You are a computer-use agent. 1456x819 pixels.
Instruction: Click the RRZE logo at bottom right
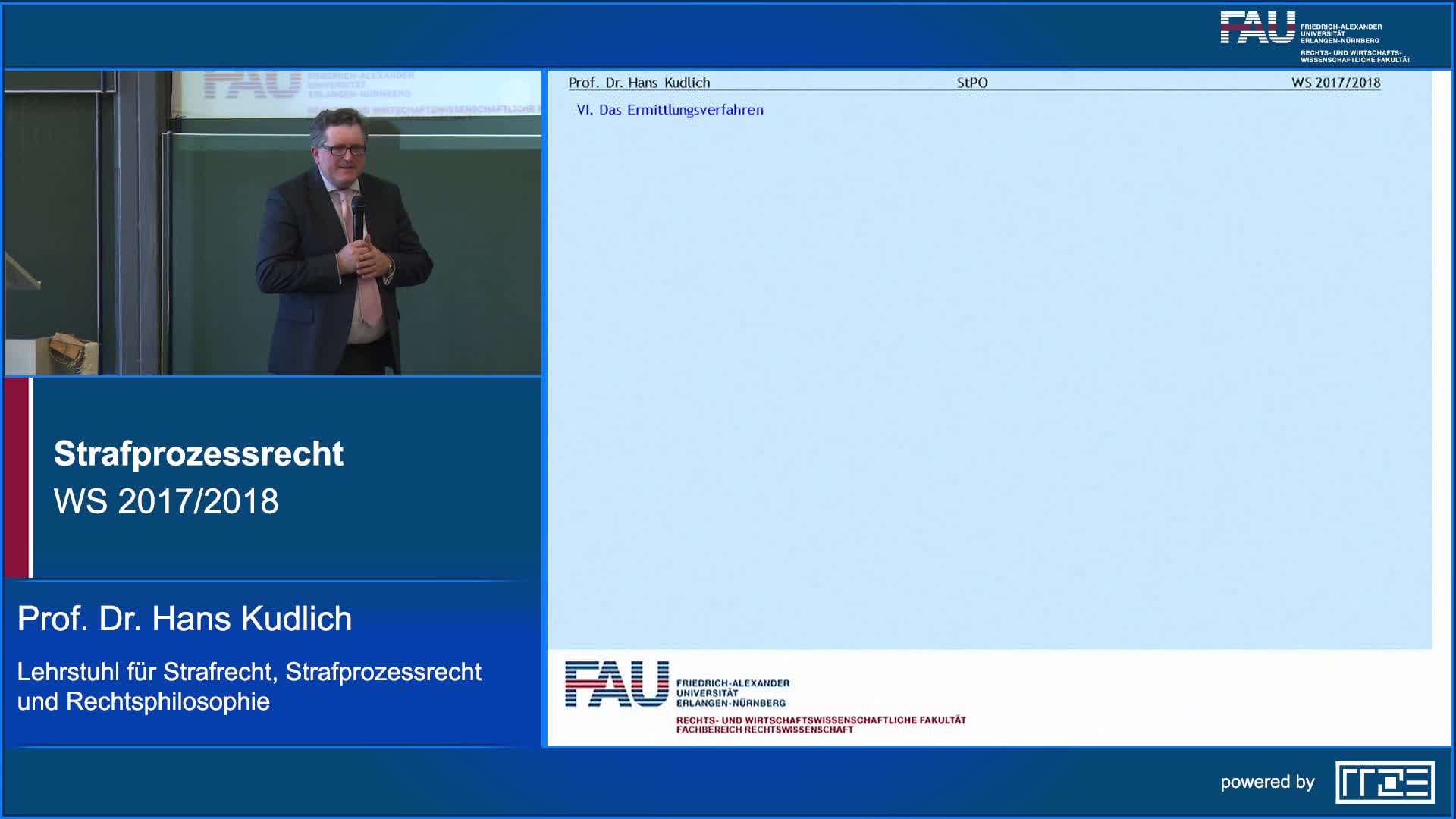click(x=1385, y=782)
